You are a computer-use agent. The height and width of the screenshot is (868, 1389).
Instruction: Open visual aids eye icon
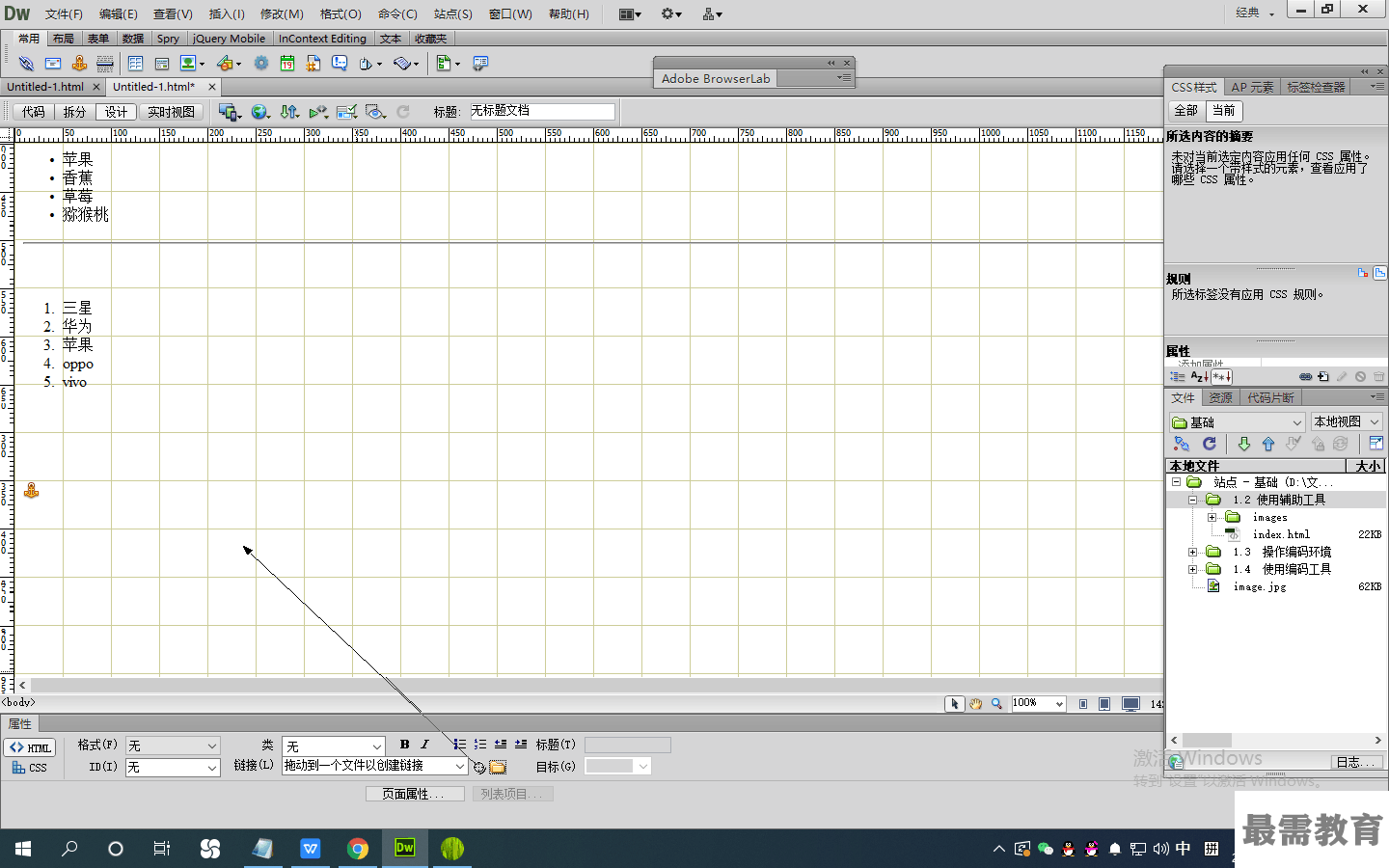pos(375,112)
